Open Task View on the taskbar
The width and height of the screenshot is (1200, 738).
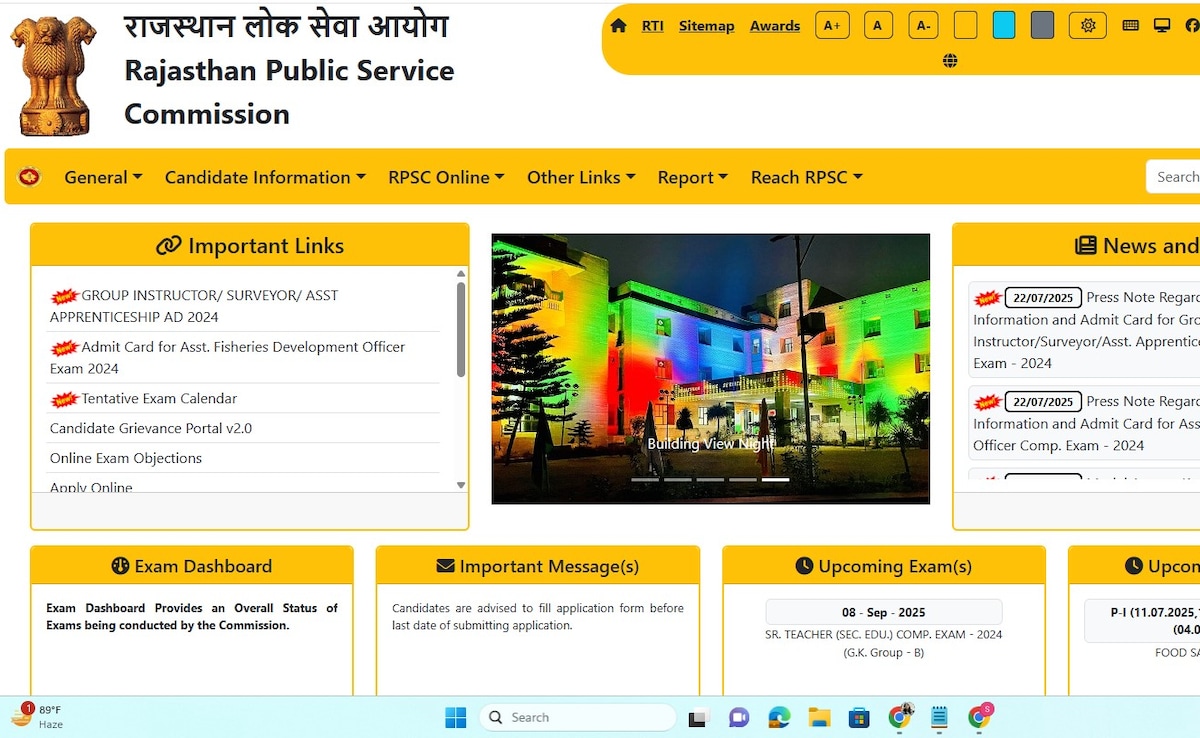pyautogui.click(x=698, y=717)
